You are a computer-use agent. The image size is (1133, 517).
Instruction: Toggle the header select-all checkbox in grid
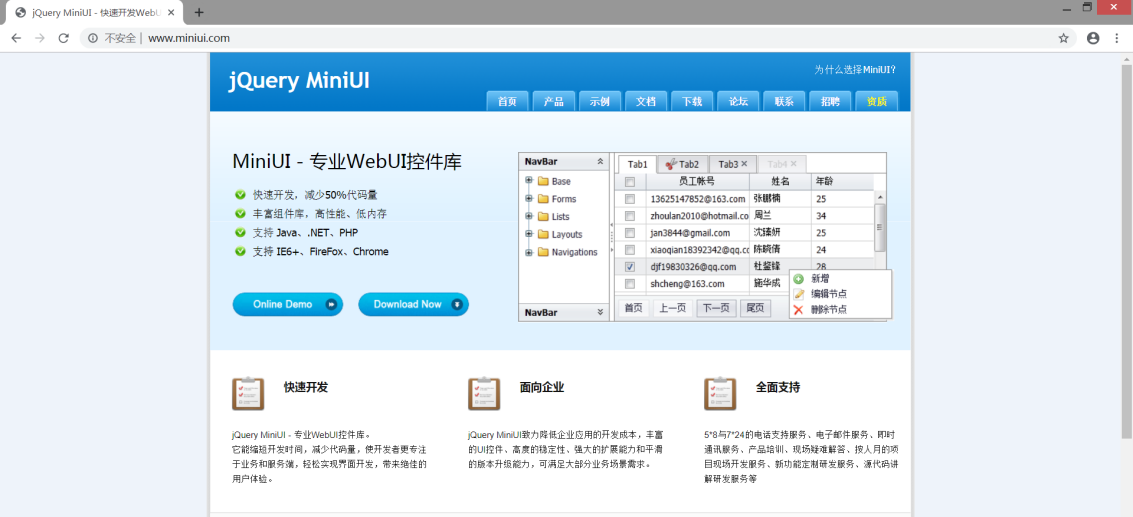629,182
